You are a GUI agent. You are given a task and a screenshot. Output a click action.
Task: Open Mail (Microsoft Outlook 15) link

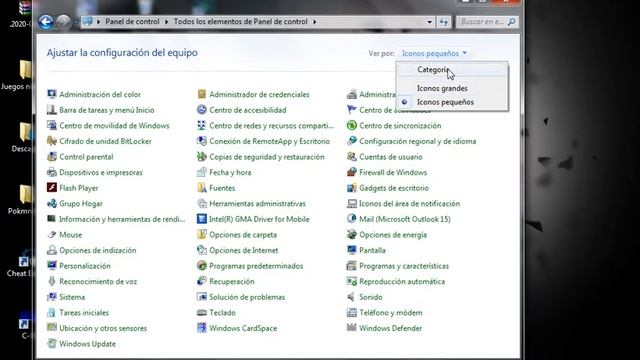[404, 219]
